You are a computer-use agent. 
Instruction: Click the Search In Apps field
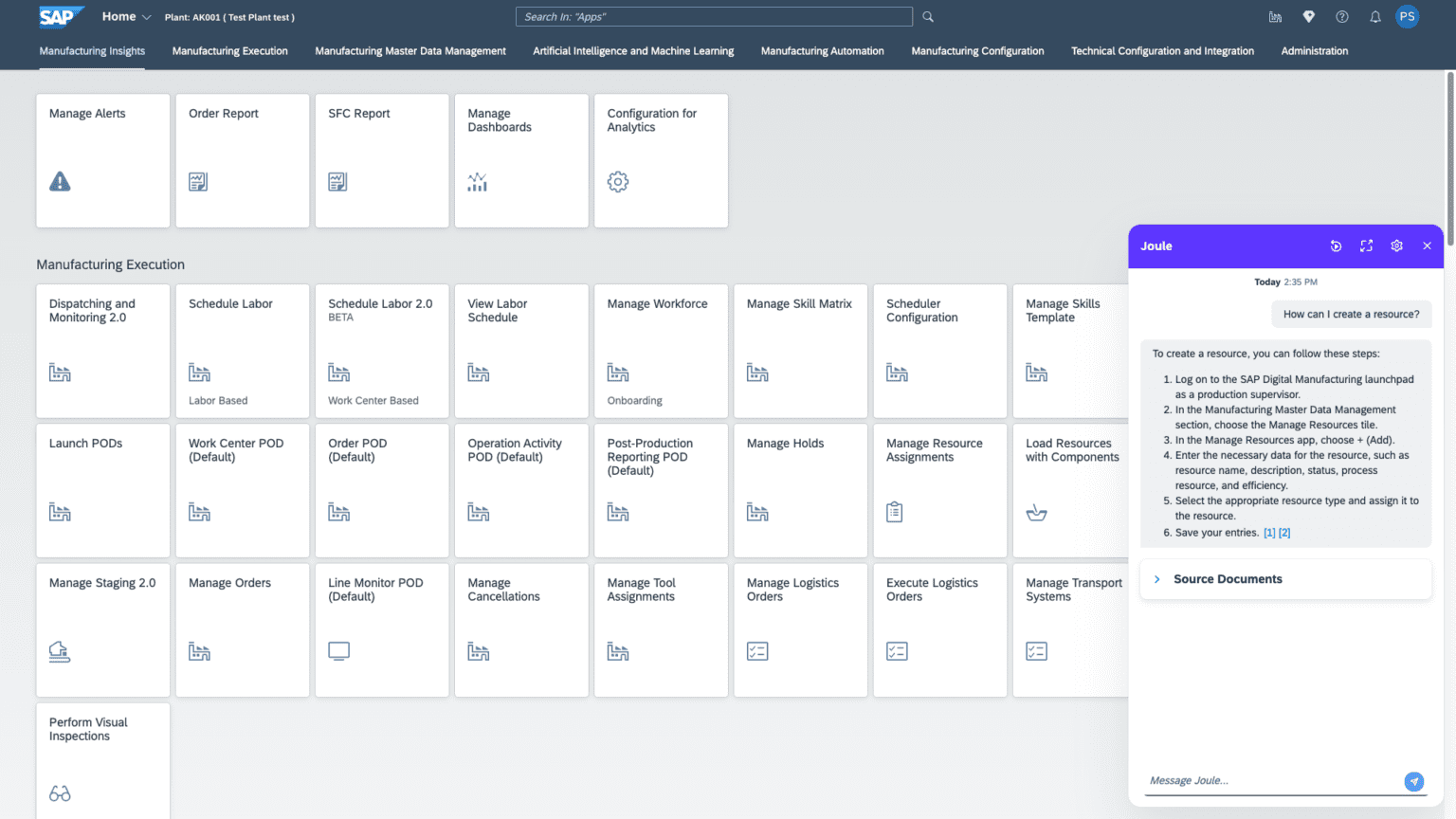tap(714, 17)
